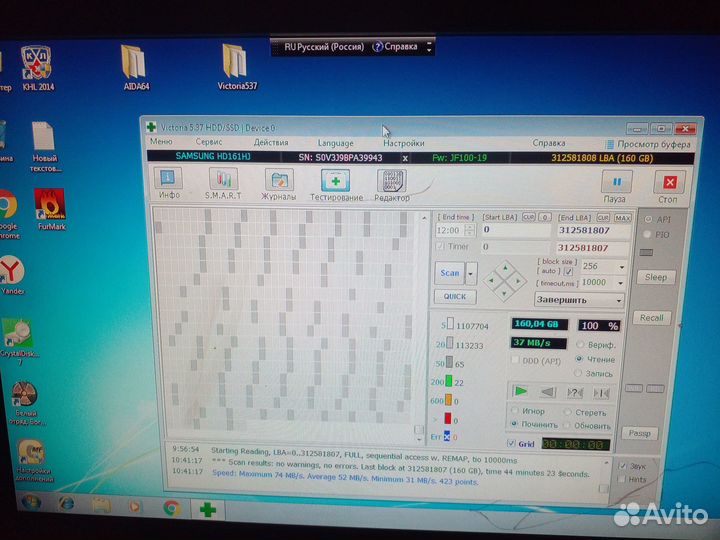Select the PIO radio button
The height and width of the screenshot is (540, 720).
click(x=647, y=234)
